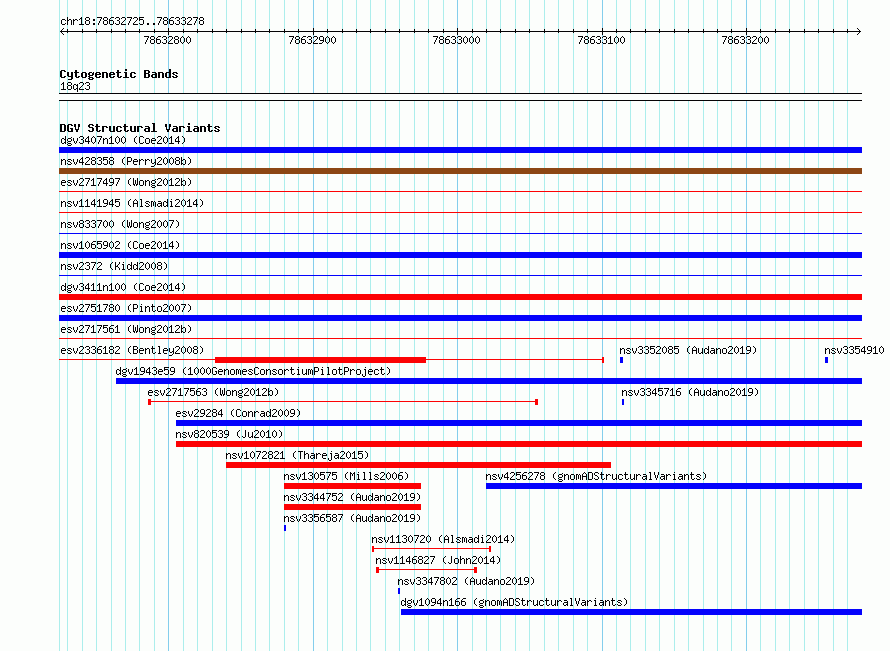The image size is (890, 651).
Task: Click the nsv1130720 (Alsmadi2014) red interval line
Action: pos(431,549)
